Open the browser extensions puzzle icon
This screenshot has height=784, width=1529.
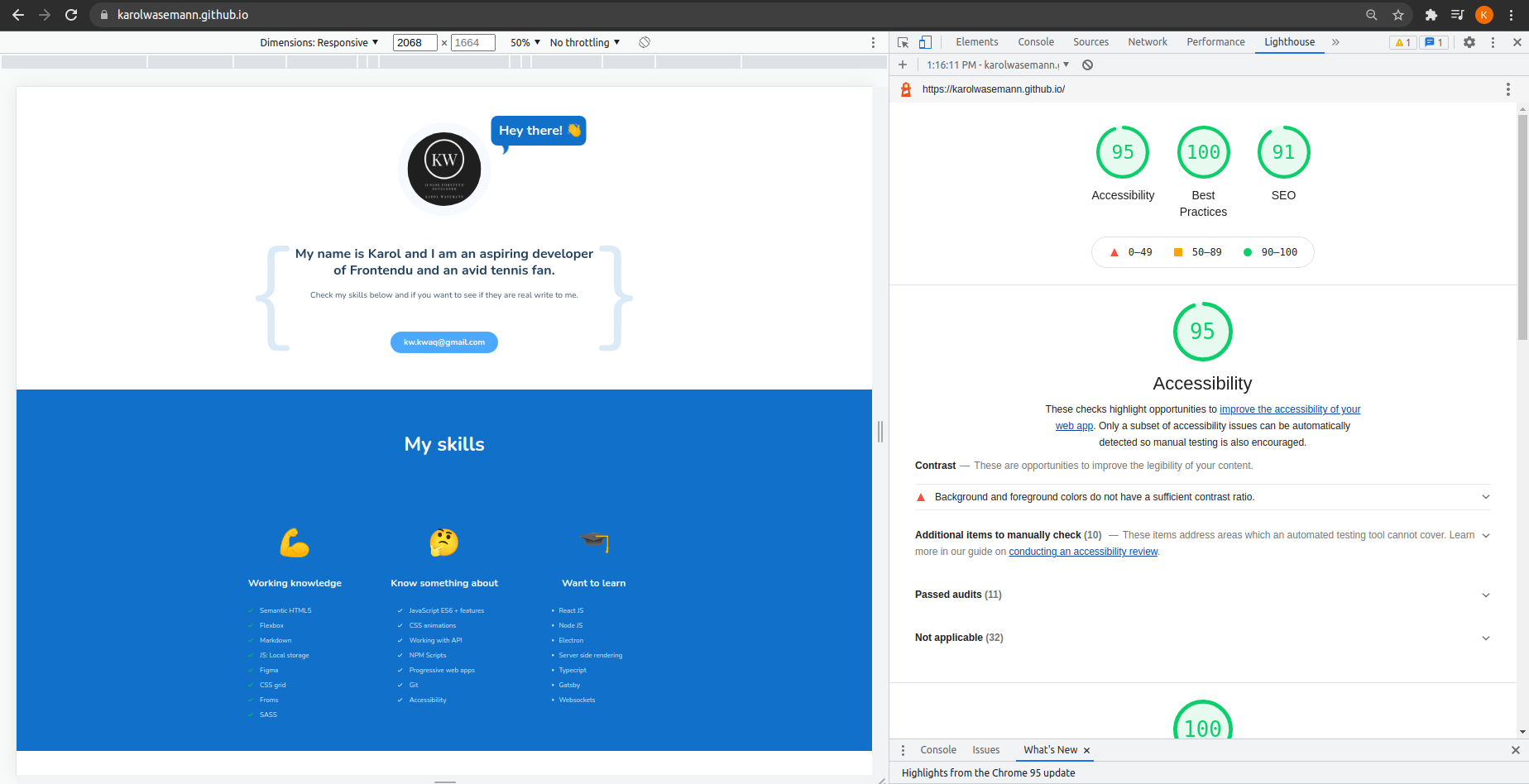coord(1431,15)
